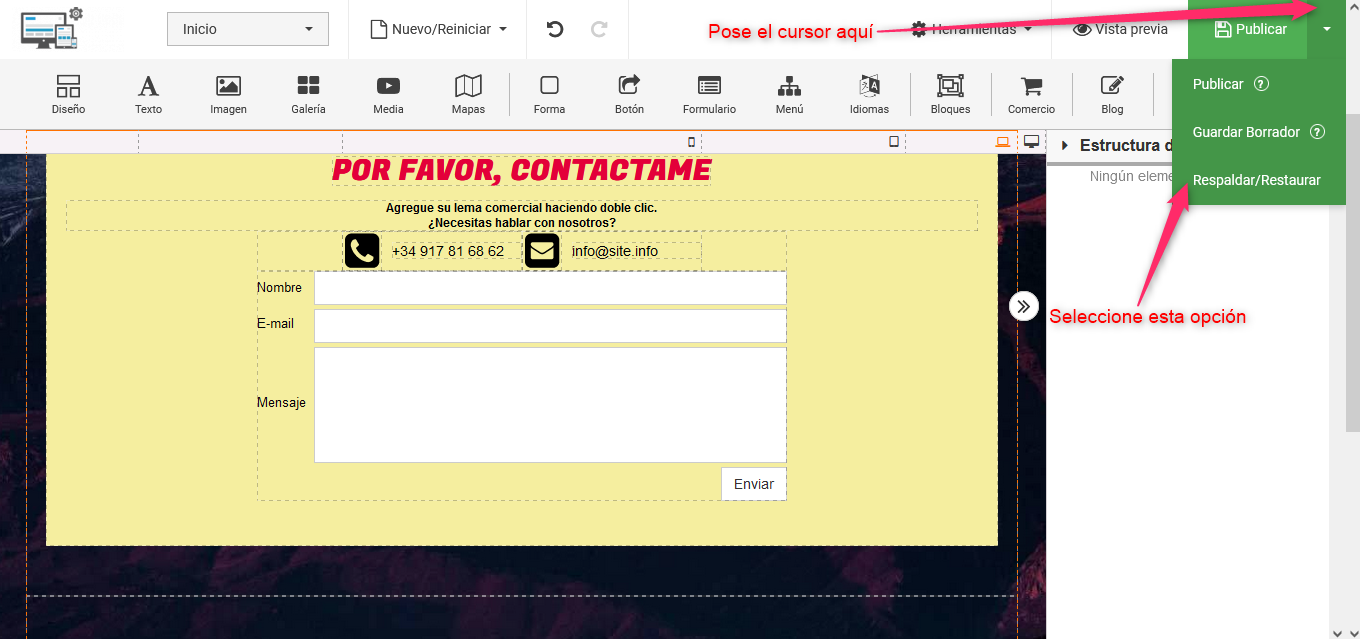This screenshot has height=639, width=1360.
Task: Open the Diseño layout tool
Action: pos(68,95)
